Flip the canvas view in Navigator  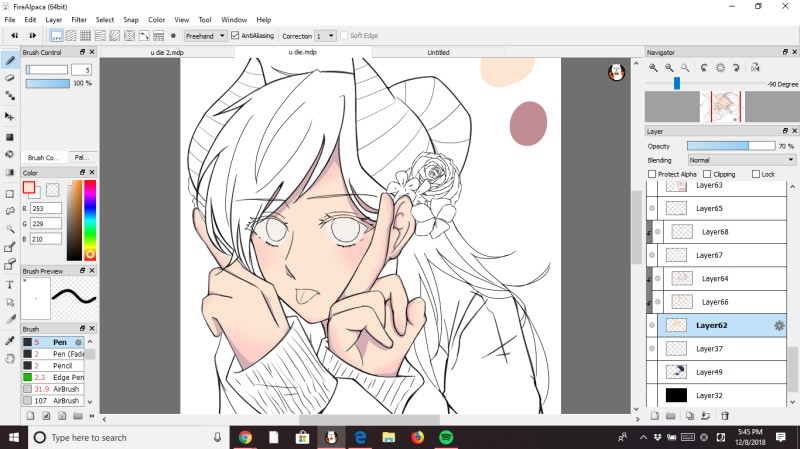tap(755, 67)
